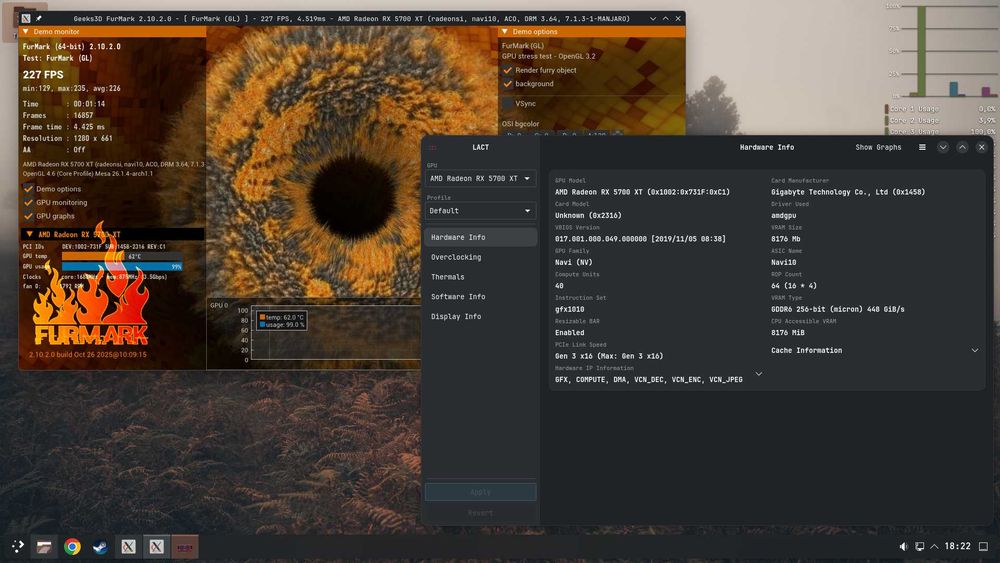1000x563 pixels.
Task: Expand Hardware IP Information details
Action: click(758, 374)
